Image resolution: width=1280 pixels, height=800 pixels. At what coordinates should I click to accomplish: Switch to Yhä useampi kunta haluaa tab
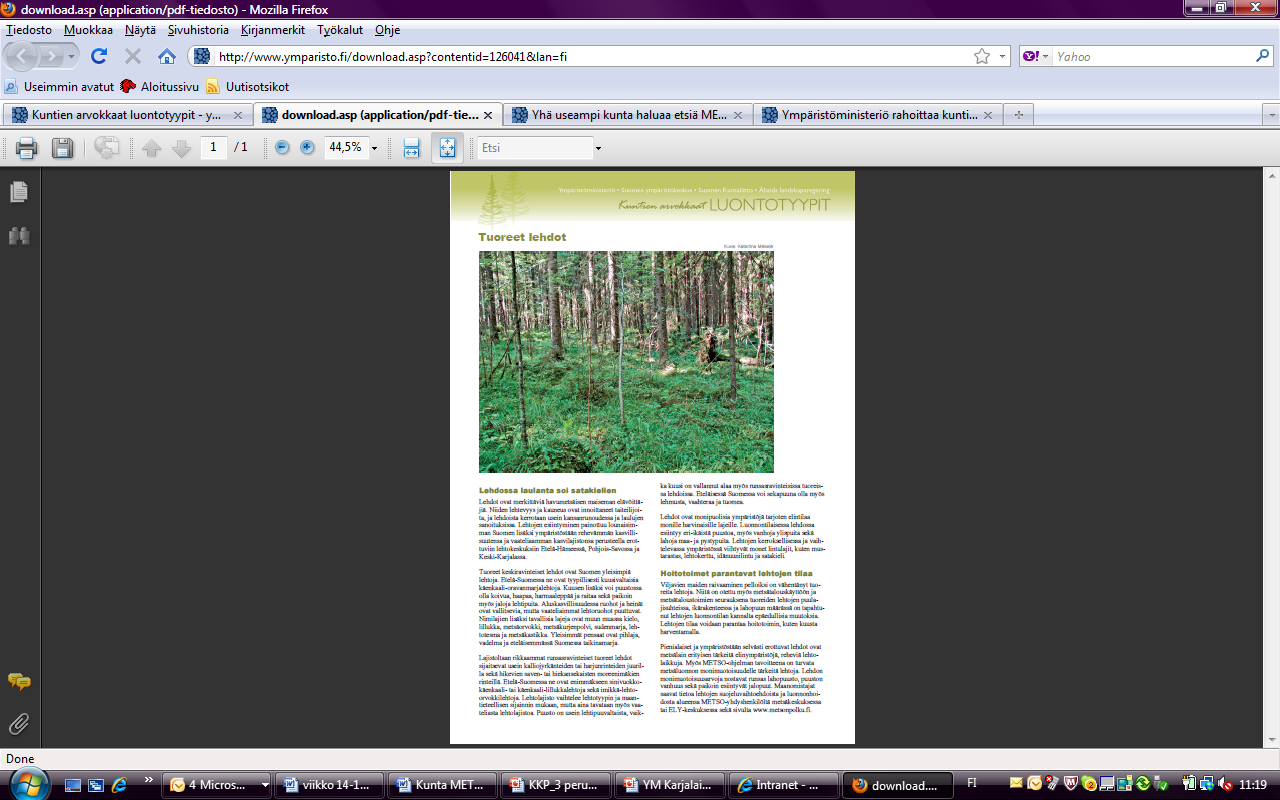628,115
